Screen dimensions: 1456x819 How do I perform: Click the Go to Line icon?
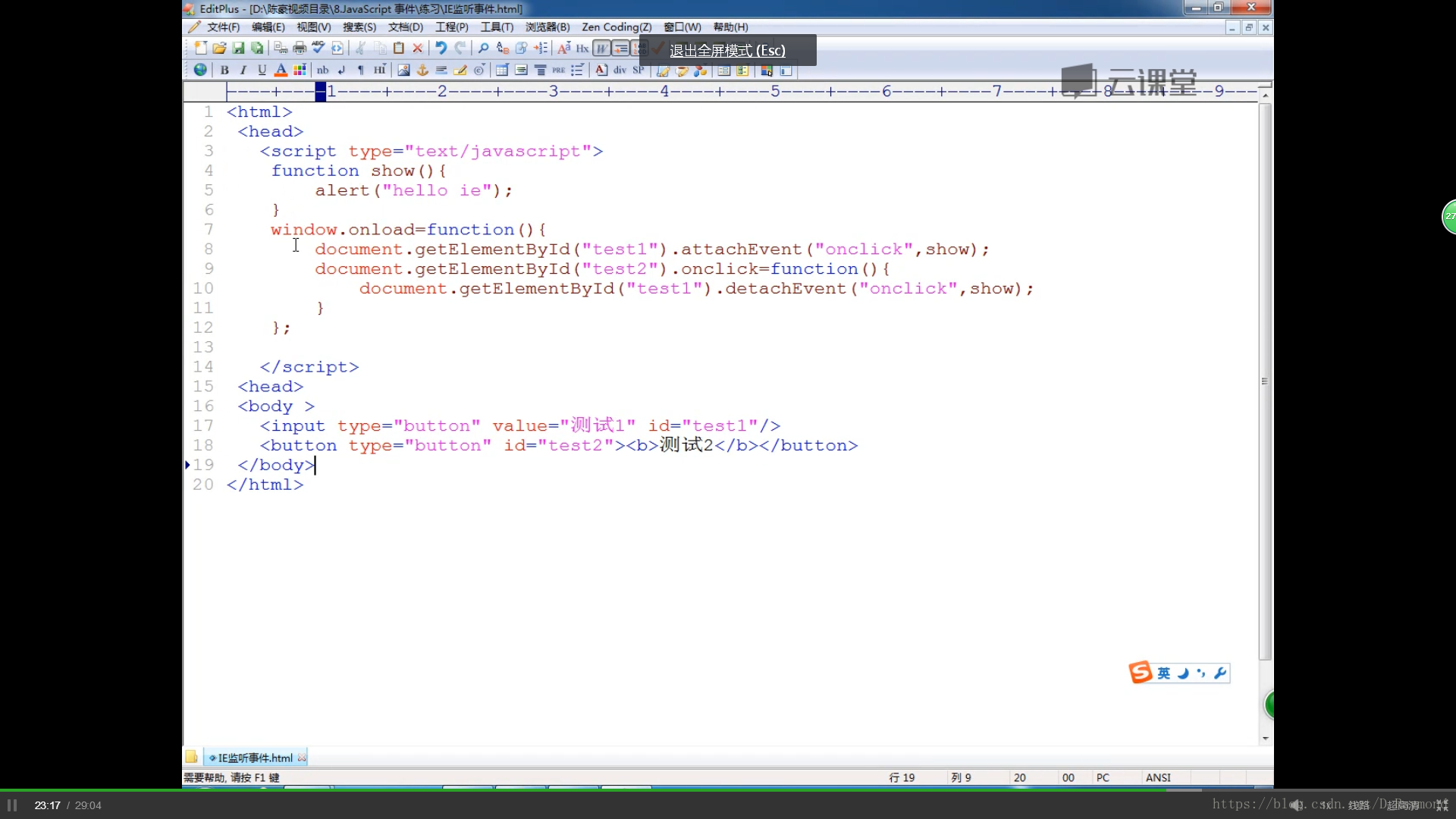pyautogui.click(x=540, y=49)
